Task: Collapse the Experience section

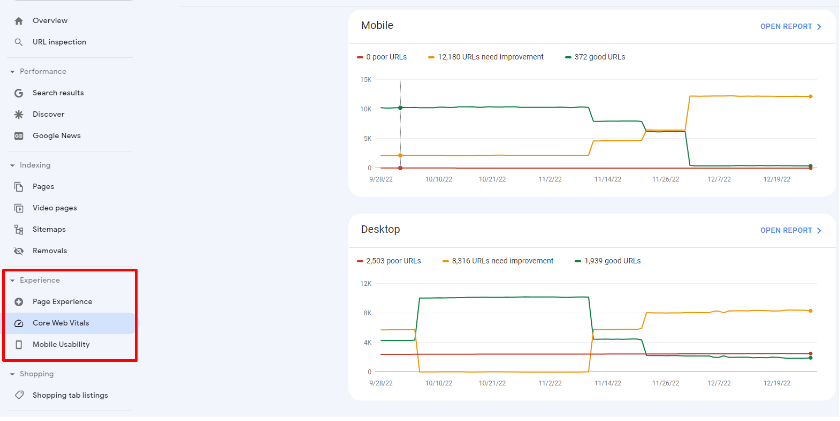Action: pyautogui.click(x=12, y=281)
